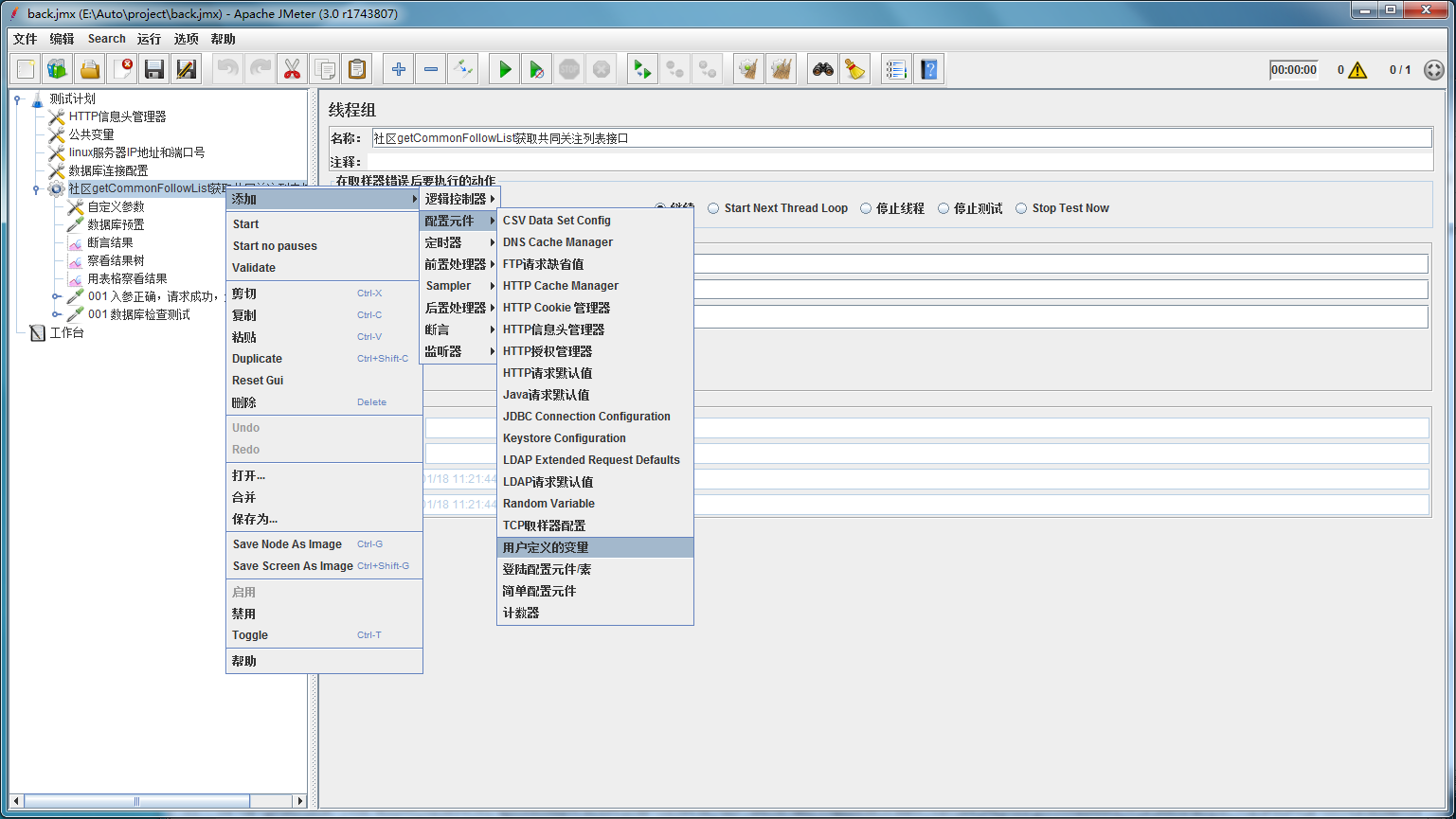Click the Expand all plus icon
This screenshot has width=1456, height=819.
399,69
